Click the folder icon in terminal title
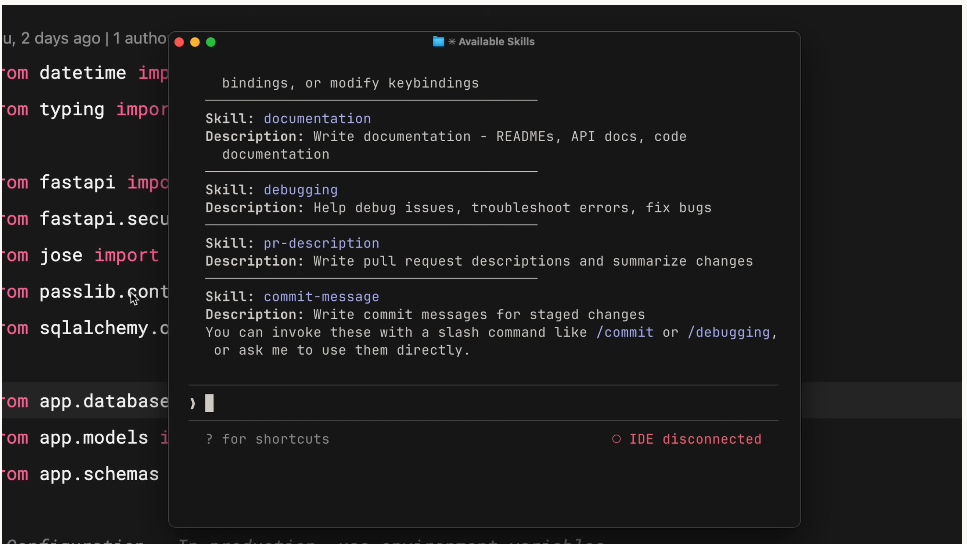 (x=438, y=41)
